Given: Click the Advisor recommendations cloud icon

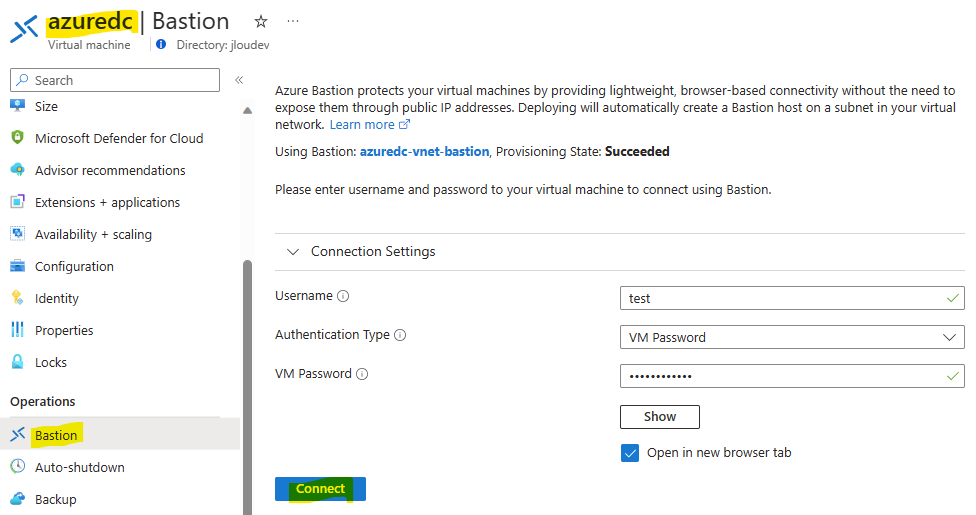Looking at the screenshot, I should click(17, 170).
